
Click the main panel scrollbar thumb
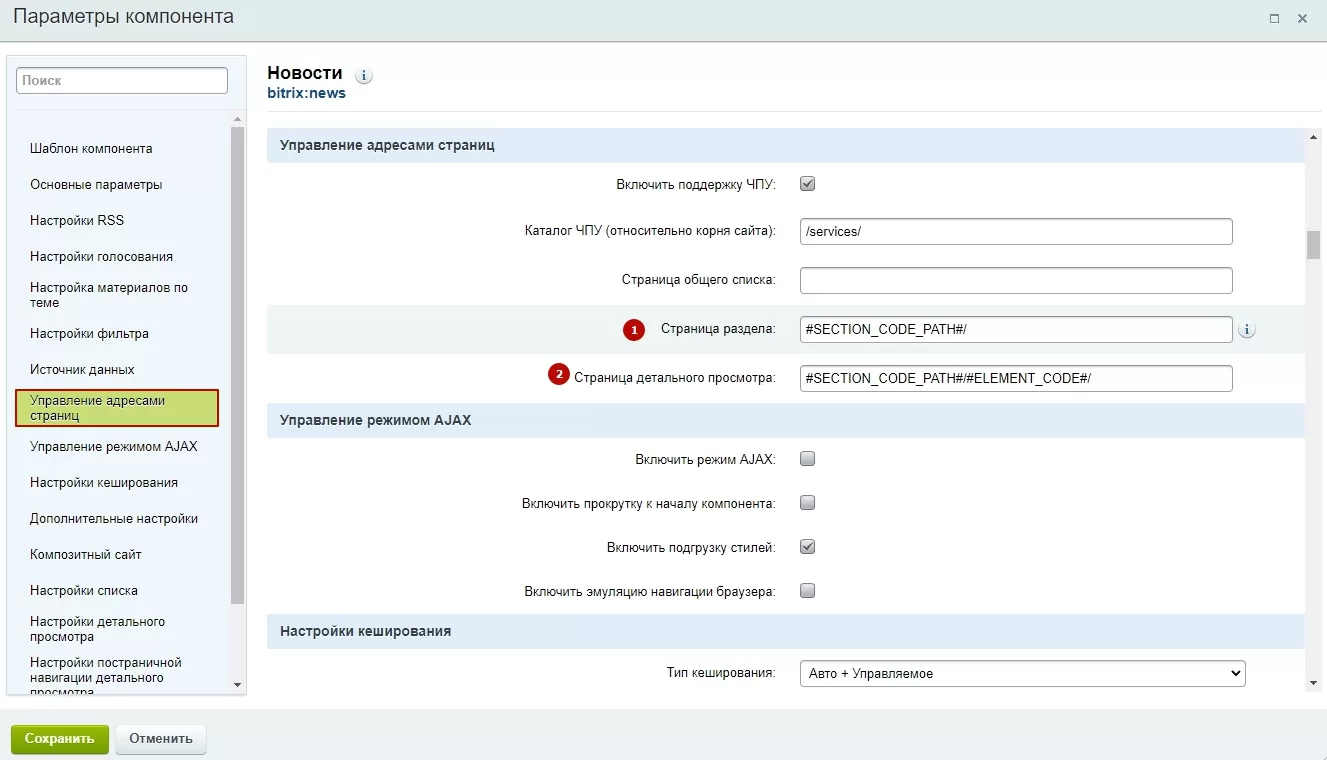tap(1314, 245)
